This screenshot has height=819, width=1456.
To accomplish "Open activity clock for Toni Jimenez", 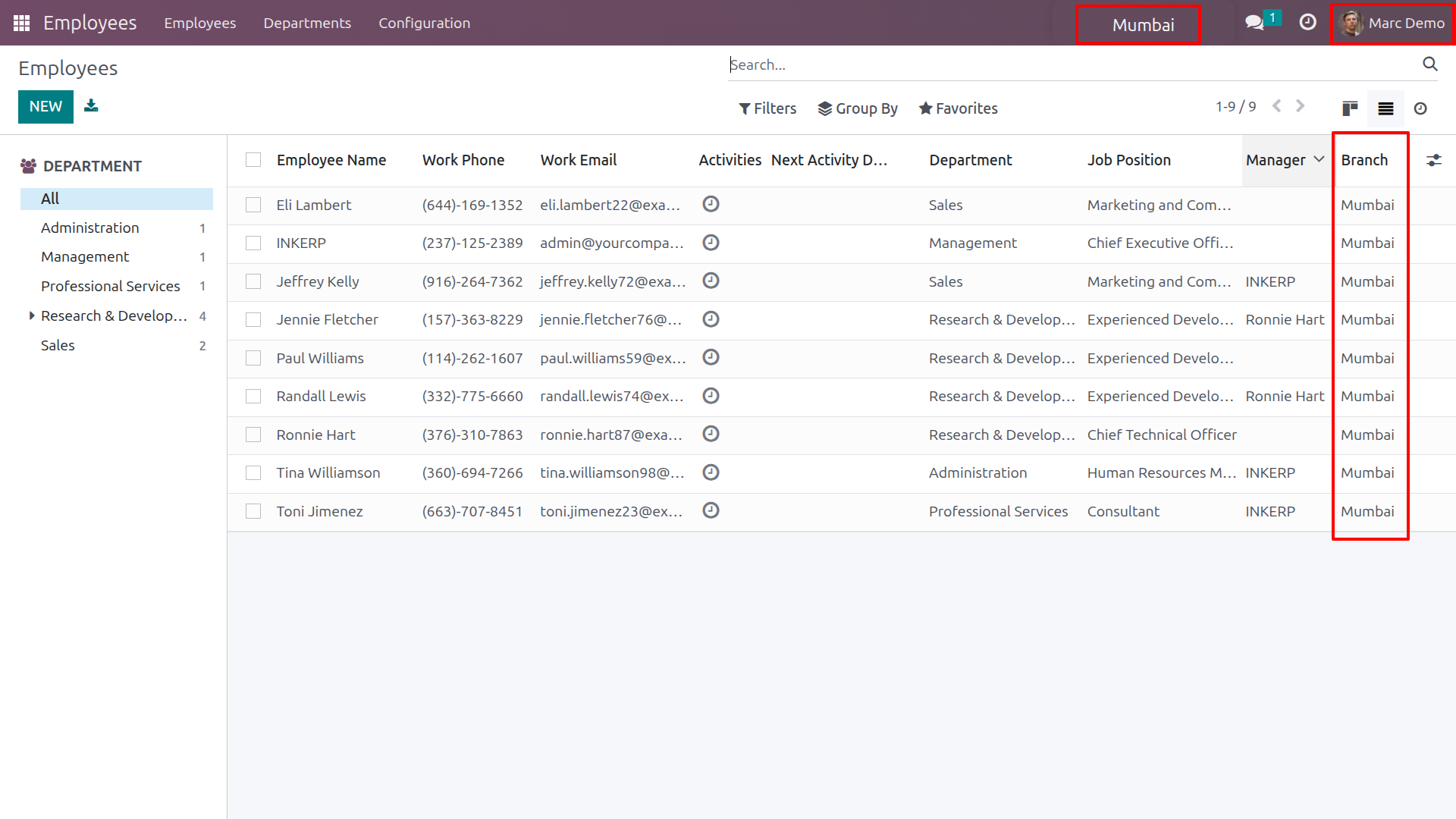I will 711,510.
